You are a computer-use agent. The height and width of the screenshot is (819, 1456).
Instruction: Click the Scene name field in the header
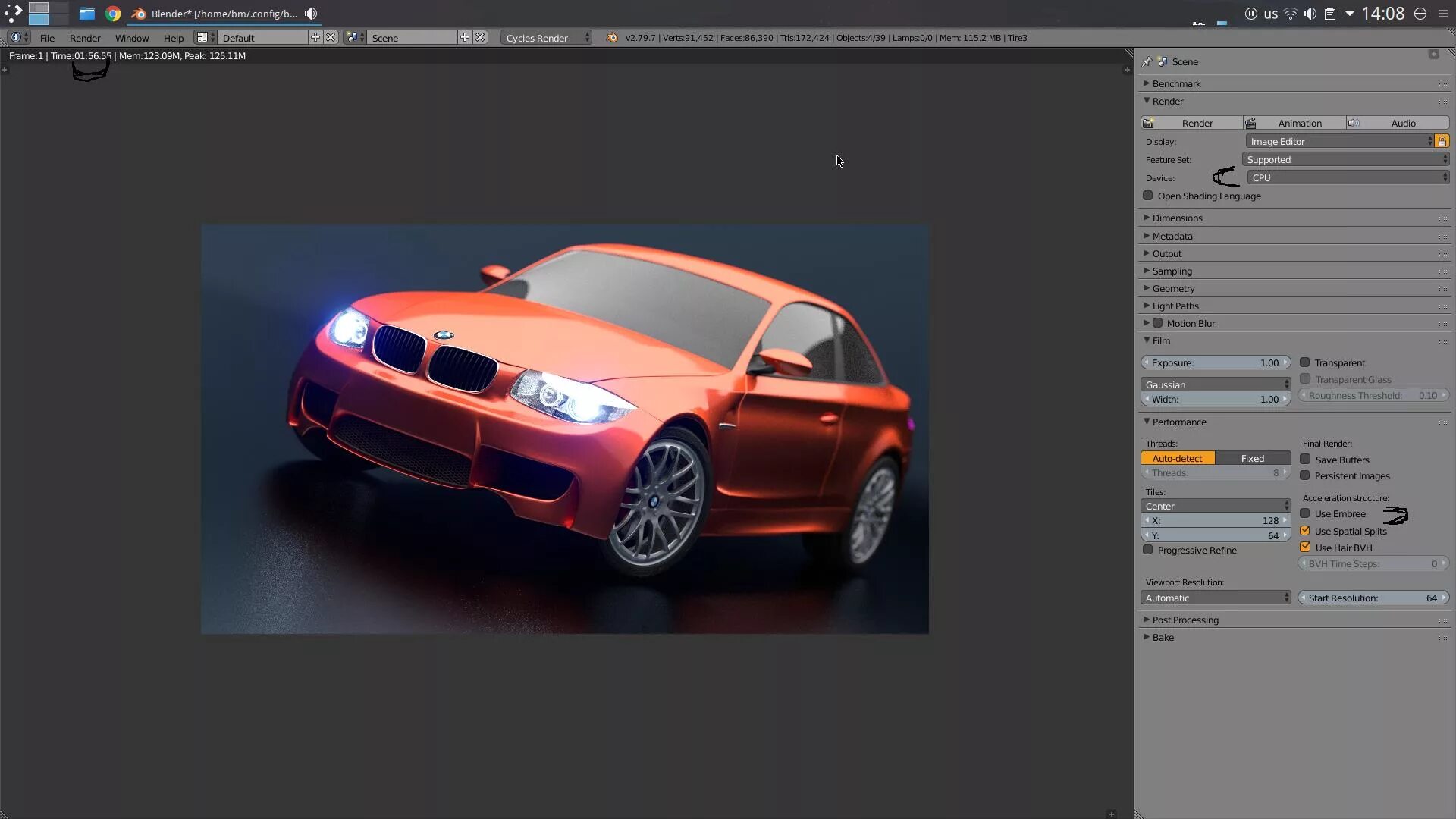pyautogui.click(x=413, y=37)
